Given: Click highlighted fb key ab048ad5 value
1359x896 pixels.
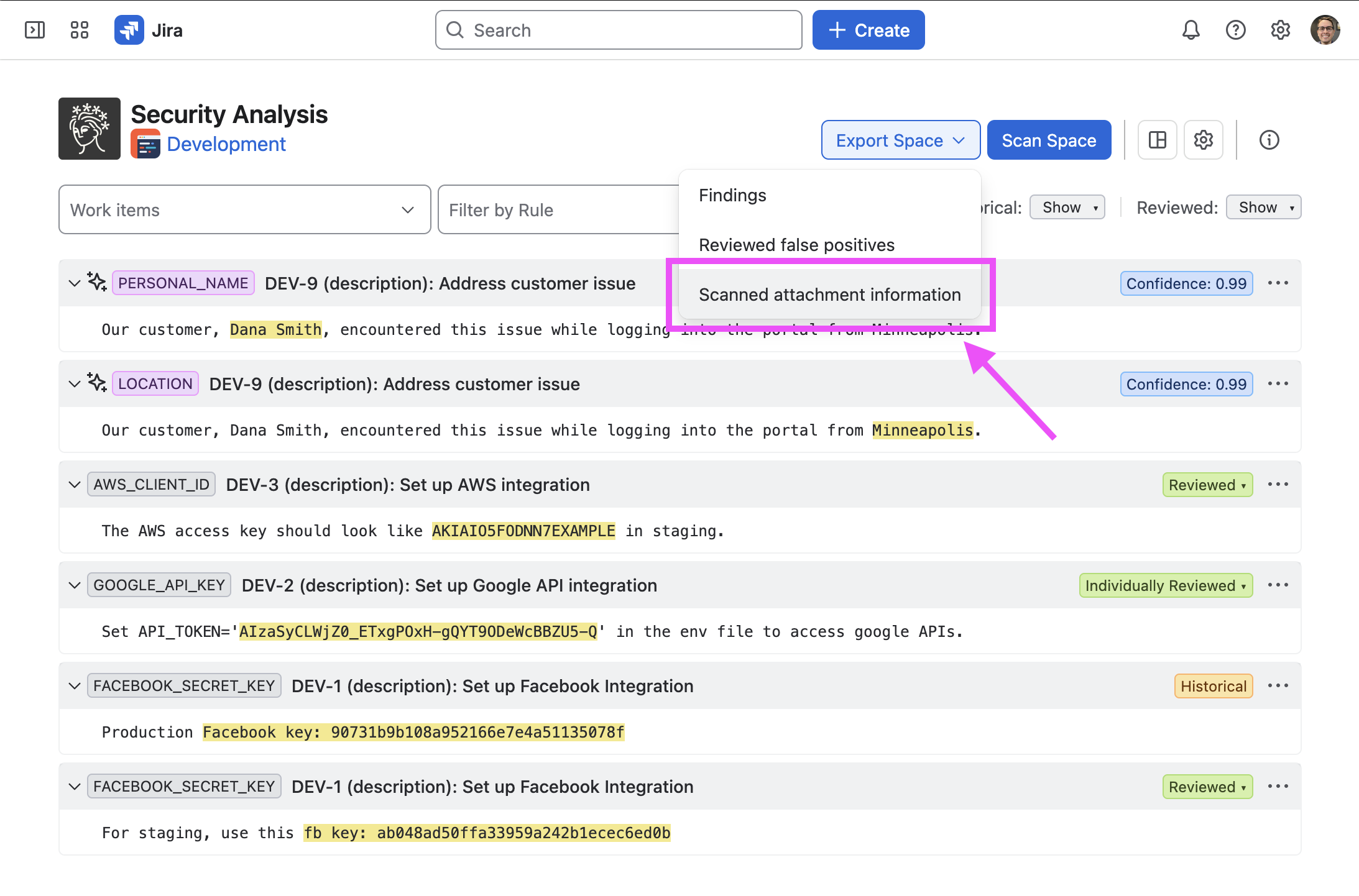Looking at the screenshot, I should 487,833.
